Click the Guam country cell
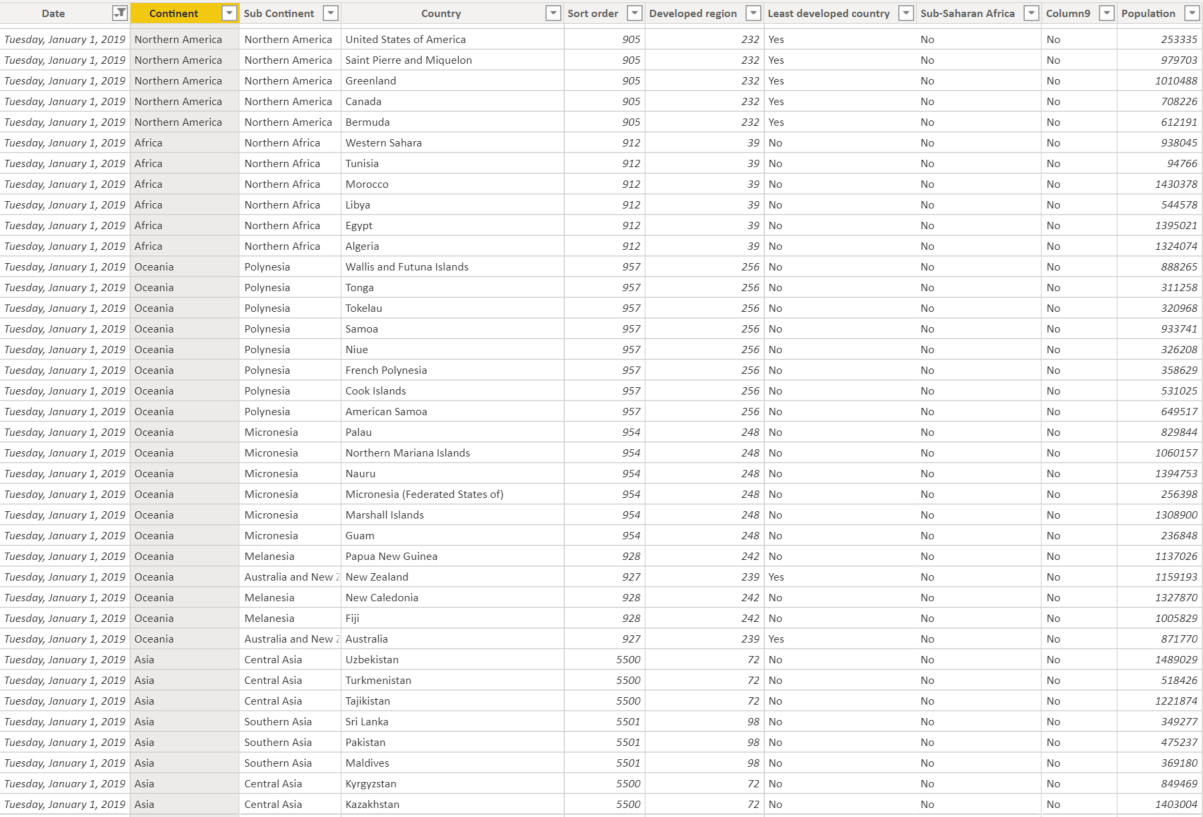Image resolution: width=1203 pixels, height=817 pixels. click(x=452, y=535)
